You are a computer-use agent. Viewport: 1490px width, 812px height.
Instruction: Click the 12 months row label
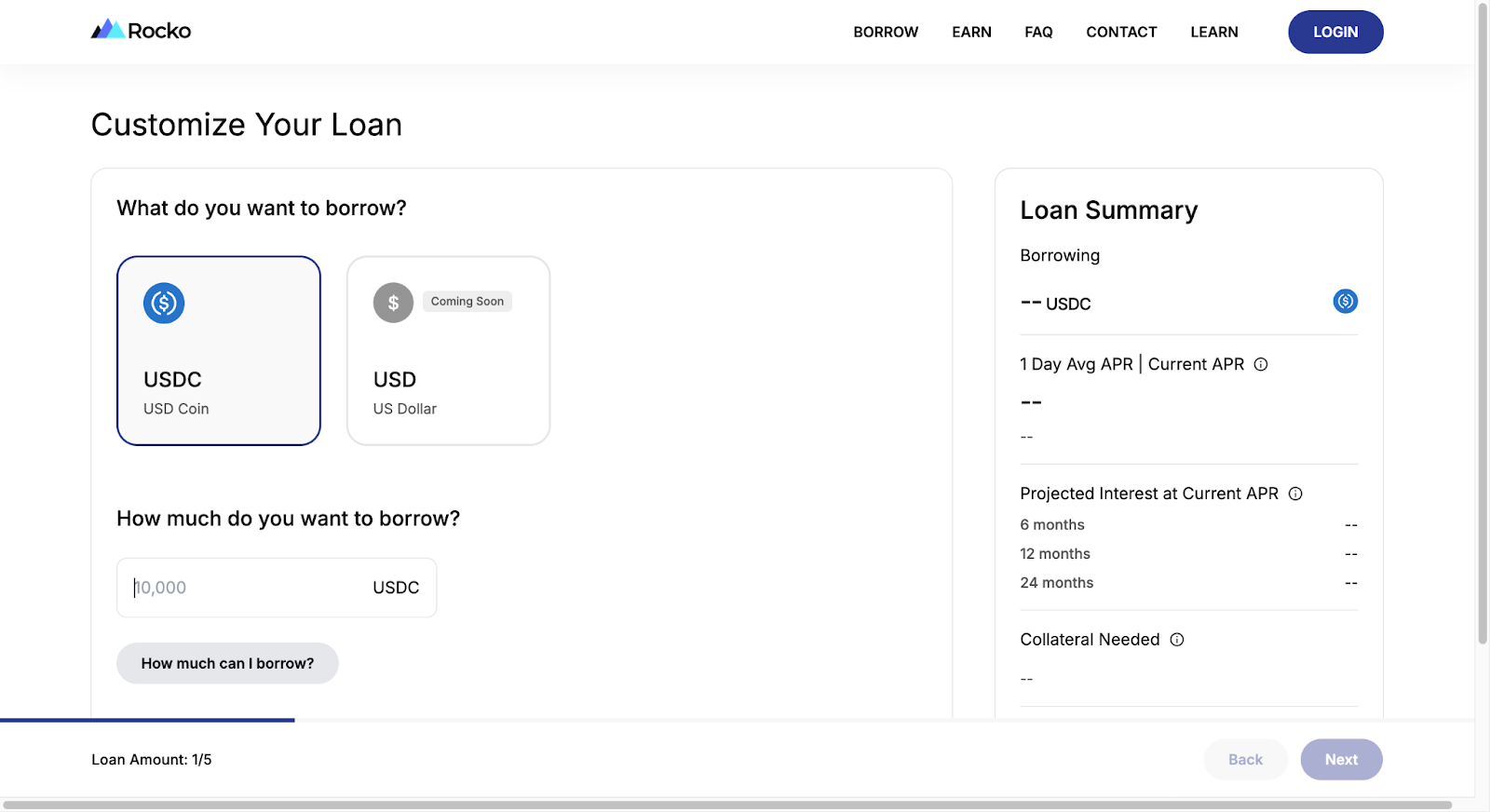coord(1055,554)
